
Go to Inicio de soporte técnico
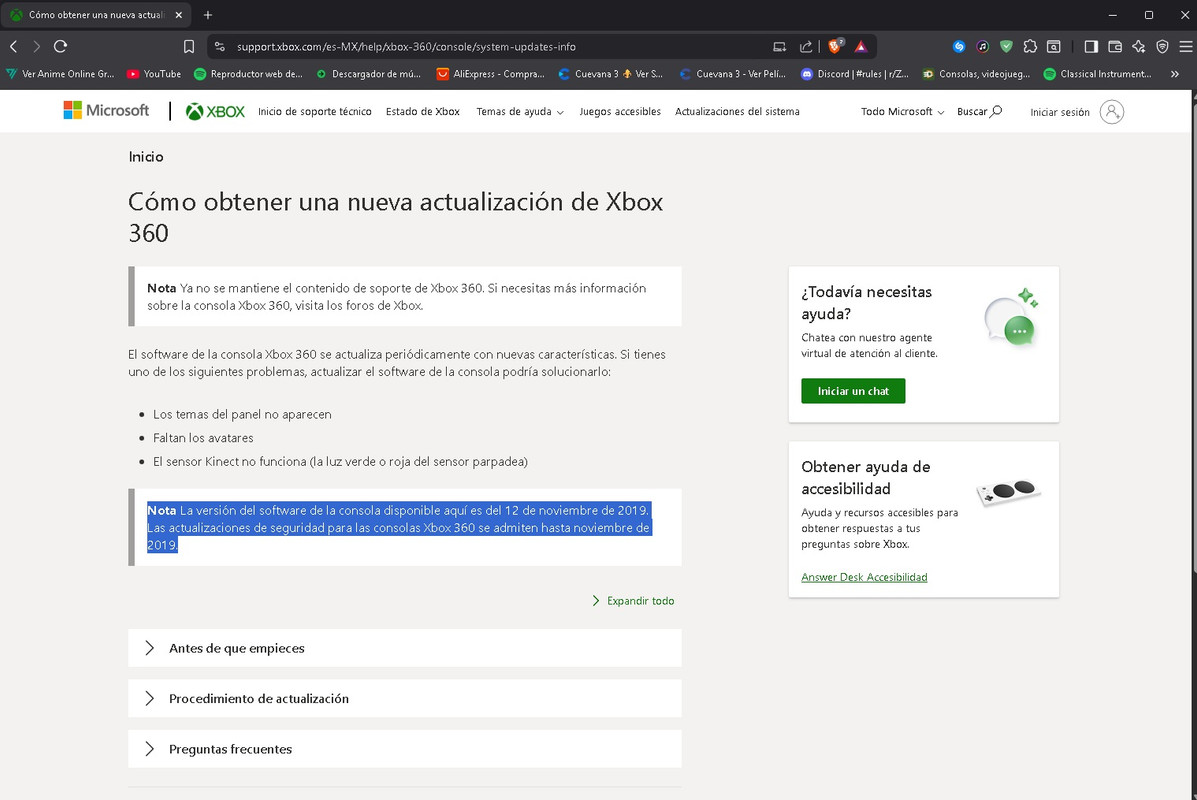315,111
